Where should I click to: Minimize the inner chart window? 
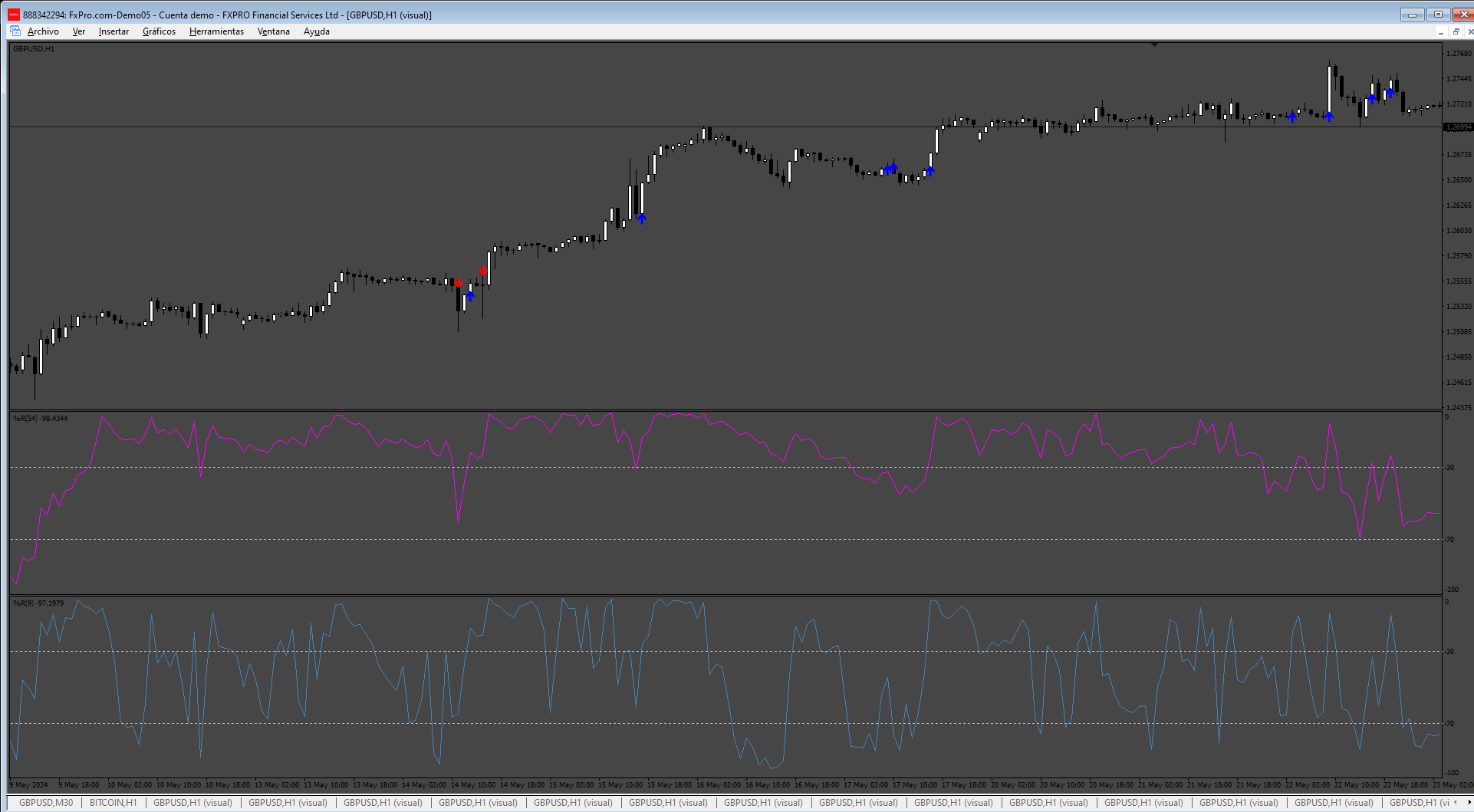tap(1441, 31)
